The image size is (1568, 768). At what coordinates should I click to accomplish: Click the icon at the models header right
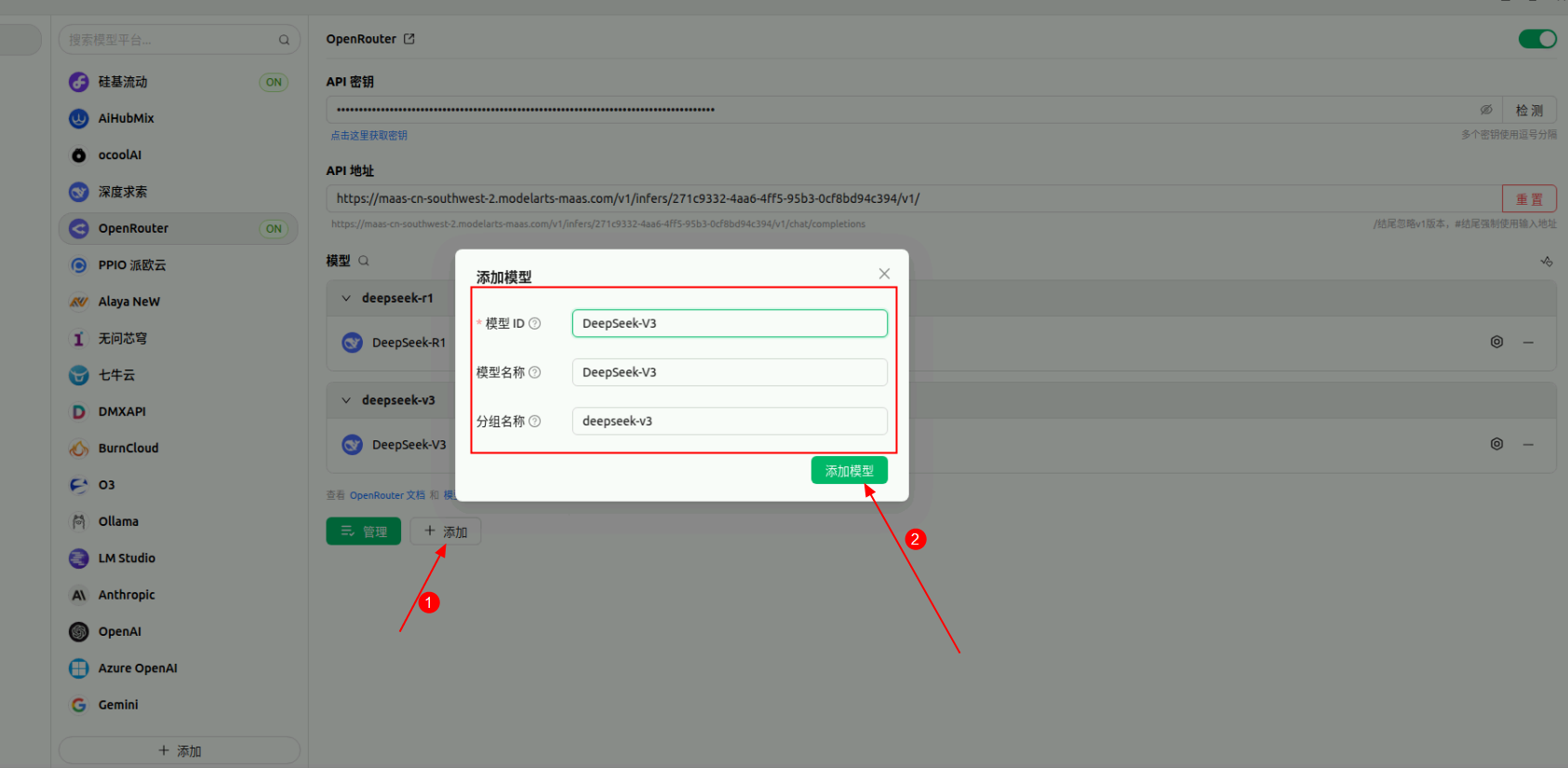pyautogui.click(x=1547, y=262)
